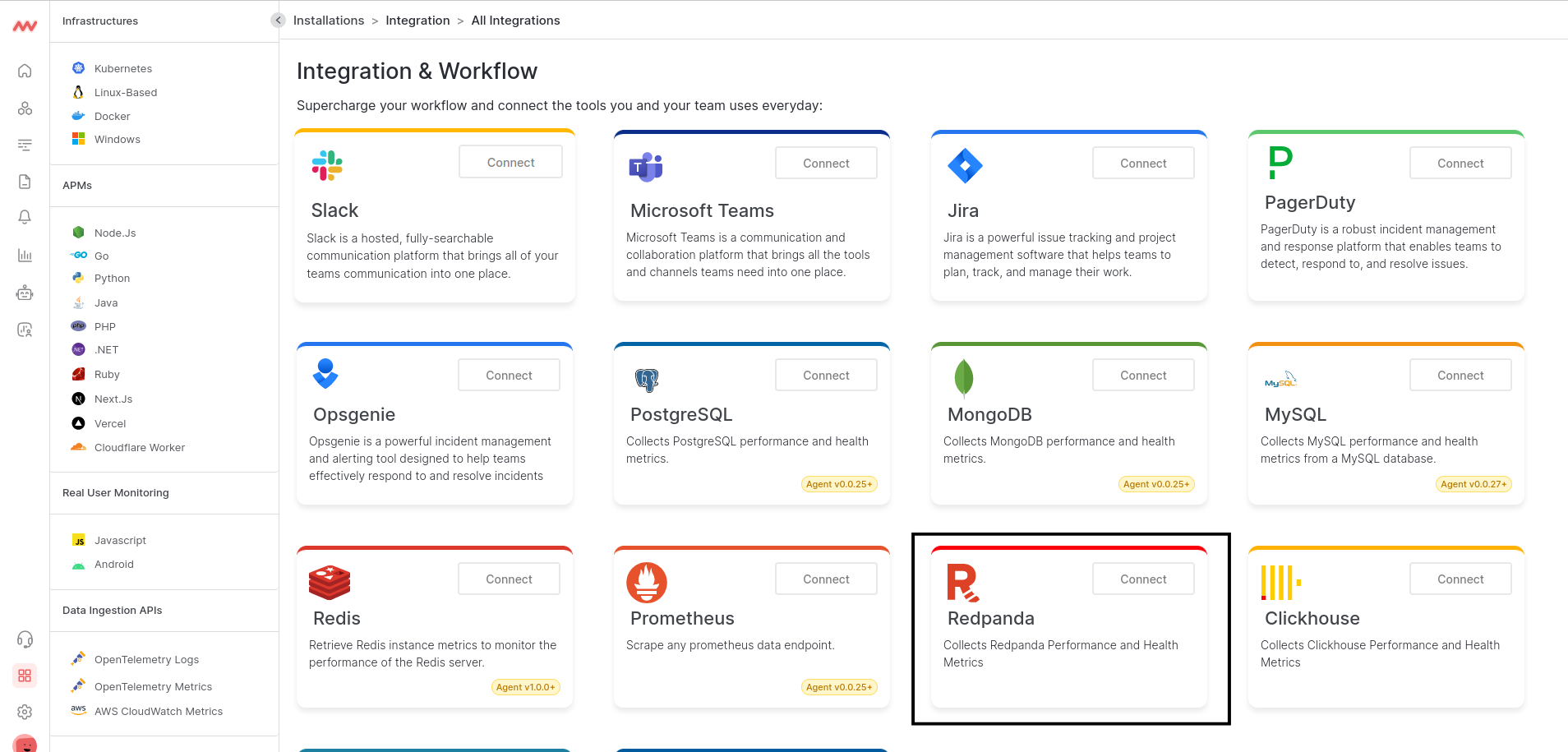Connect the Prometheus integration
Screen dimensions: 1568x752
pyautogui.click(x=826, y=579)
